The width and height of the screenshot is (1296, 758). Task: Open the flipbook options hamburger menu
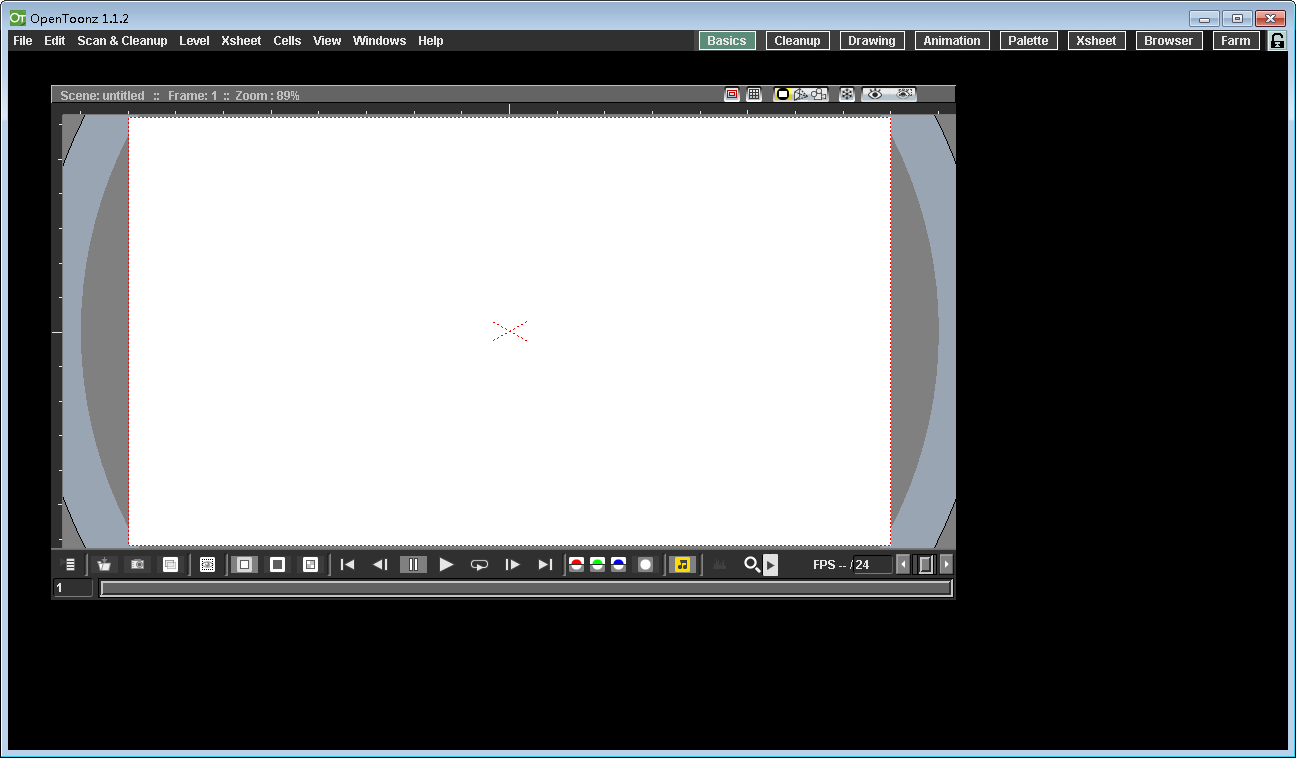tap(70, 565)
